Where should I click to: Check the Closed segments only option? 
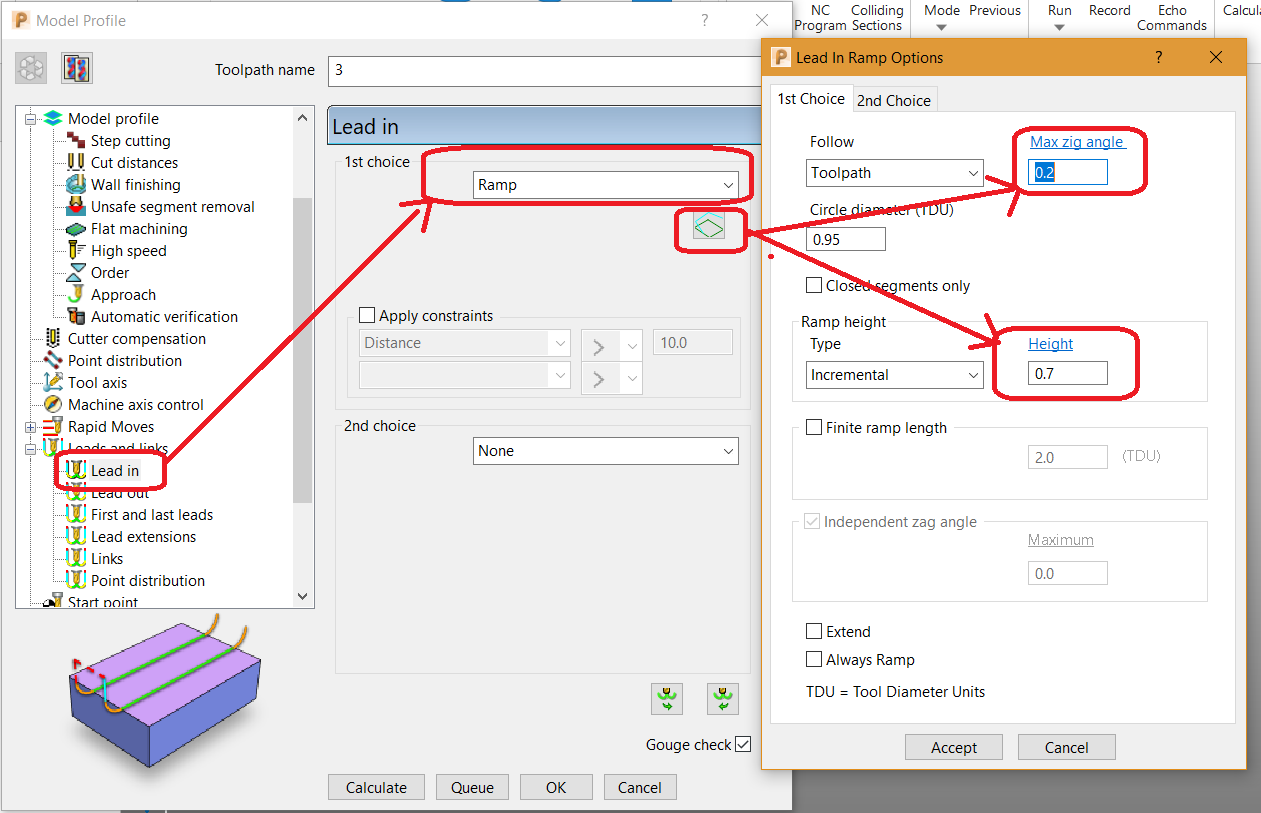pyautogui.click(x=814, y=285)
